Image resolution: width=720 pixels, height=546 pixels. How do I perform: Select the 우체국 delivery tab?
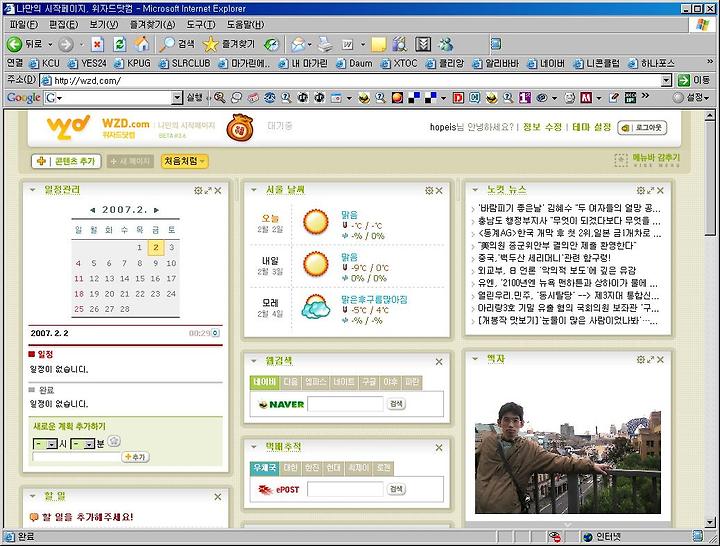point(264,468)
